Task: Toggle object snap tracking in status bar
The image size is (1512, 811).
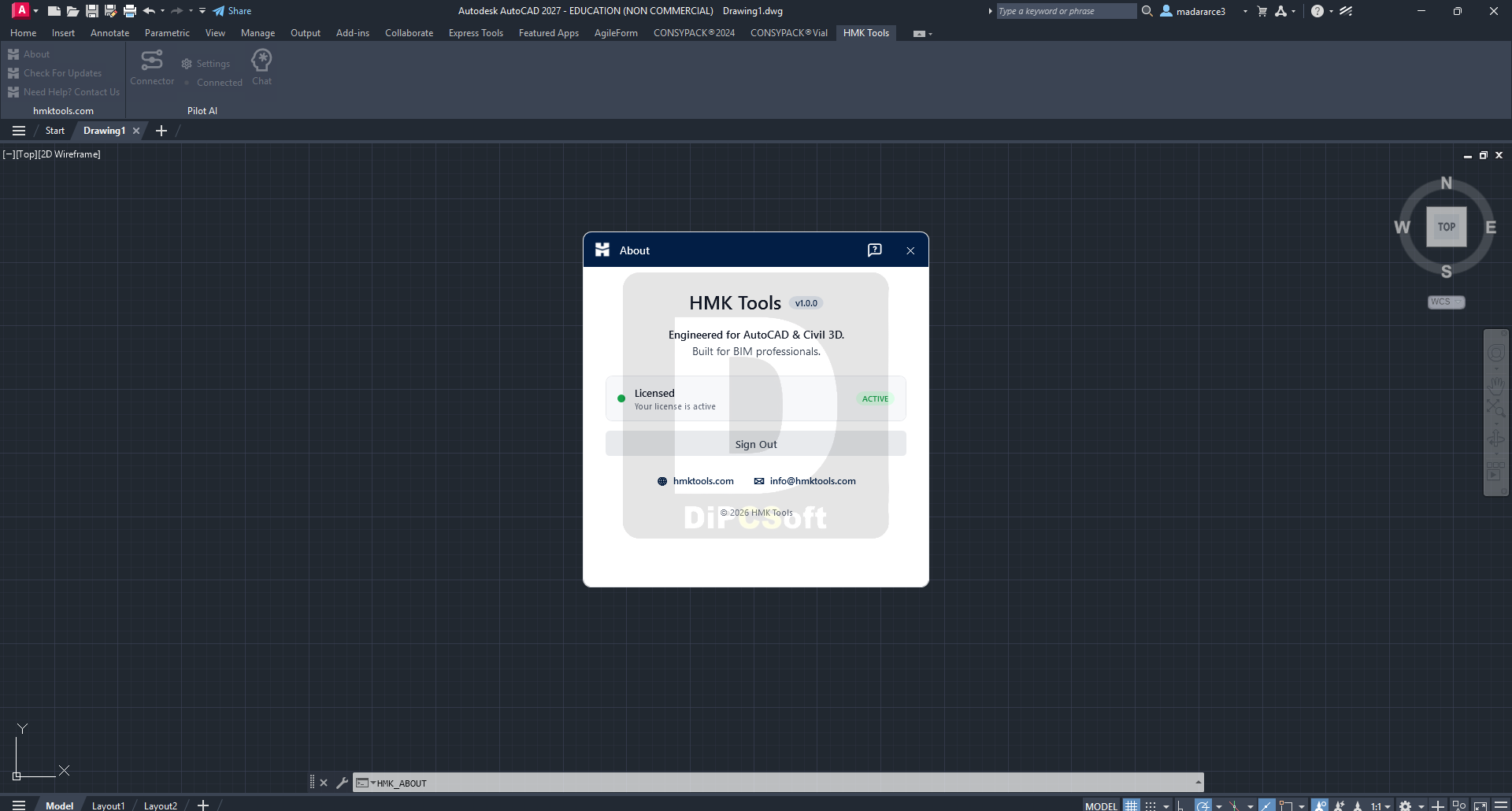Action: (1266, 805)
